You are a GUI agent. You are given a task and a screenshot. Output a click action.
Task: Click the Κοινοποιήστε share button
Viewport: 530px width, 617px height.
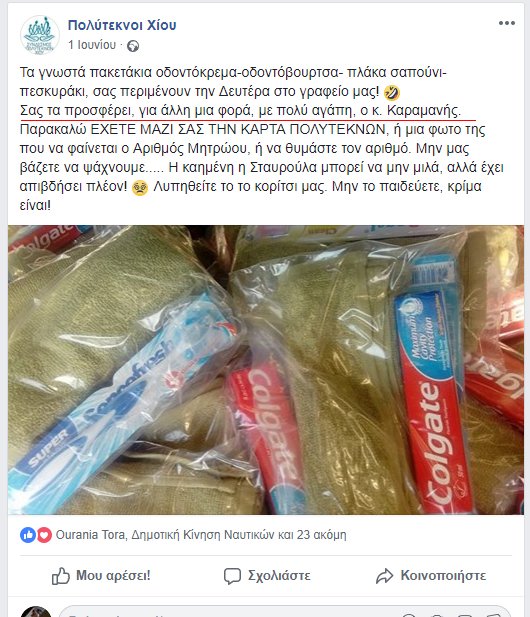click(x=431, y=576)
